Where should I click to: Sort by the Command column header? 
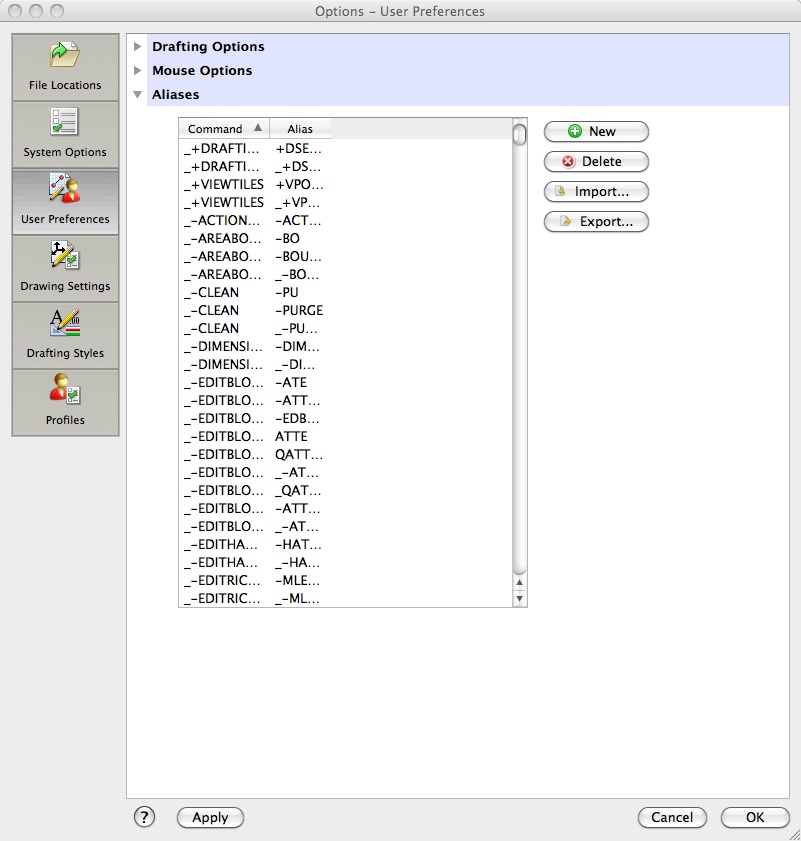(x=224, y=129)
